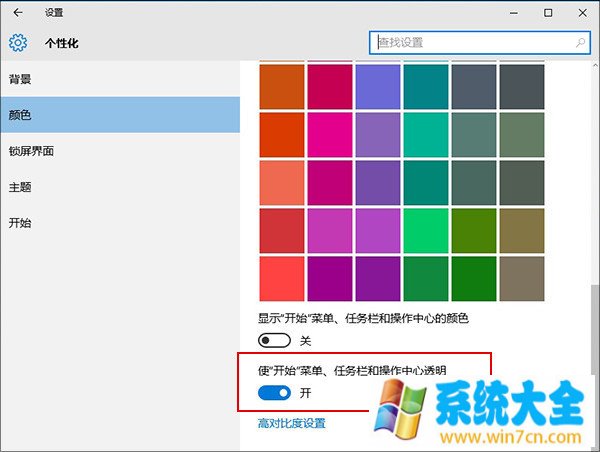Image resolution: width=600 pixels, height=452 pixels.
Task: Pick dark gray-green swatch in third row, fifth column
Action: tap(474, 183)
